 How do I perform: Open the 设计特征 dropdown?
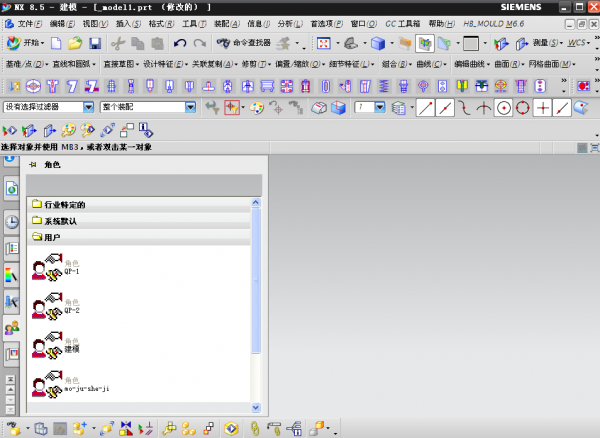tap(165, 64)
